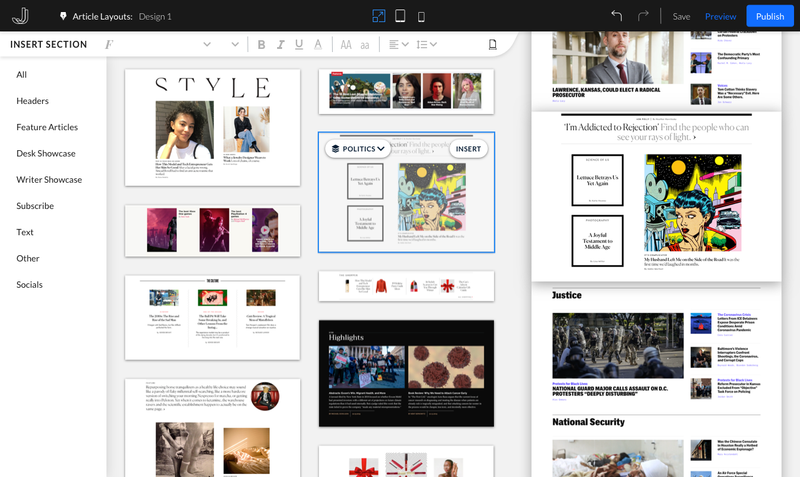
Task: Open 'A Joyful Testament to Middle Age' preview card
Action: coord(597,241)
